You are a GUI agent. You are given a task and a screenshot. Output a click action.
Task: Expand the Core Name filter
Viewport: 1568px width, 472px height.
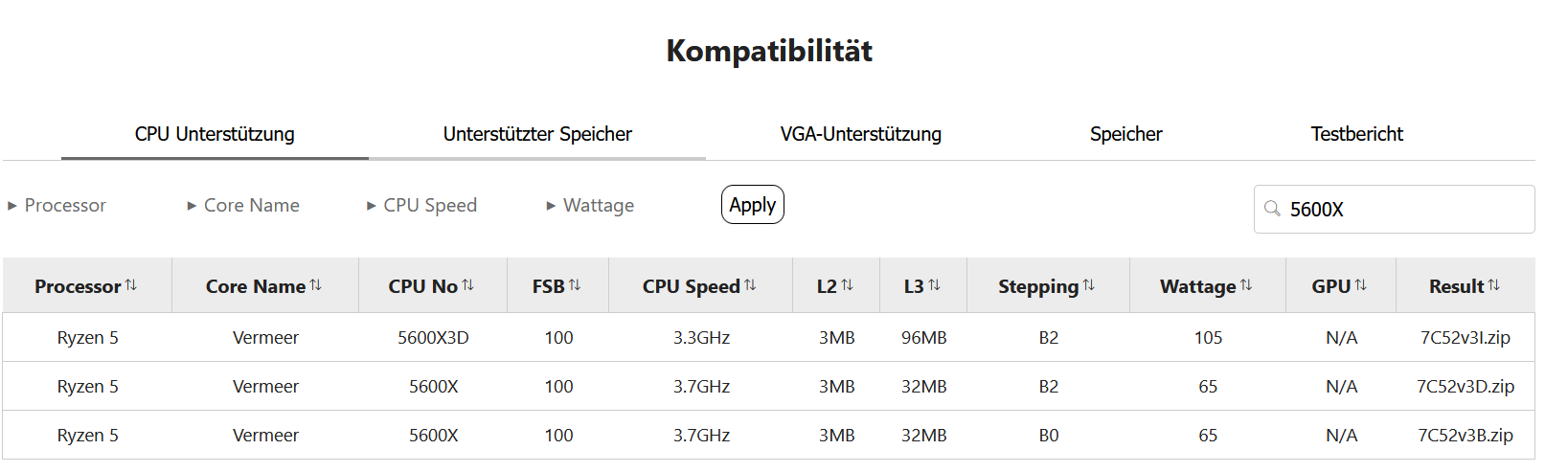coord(243,206)
